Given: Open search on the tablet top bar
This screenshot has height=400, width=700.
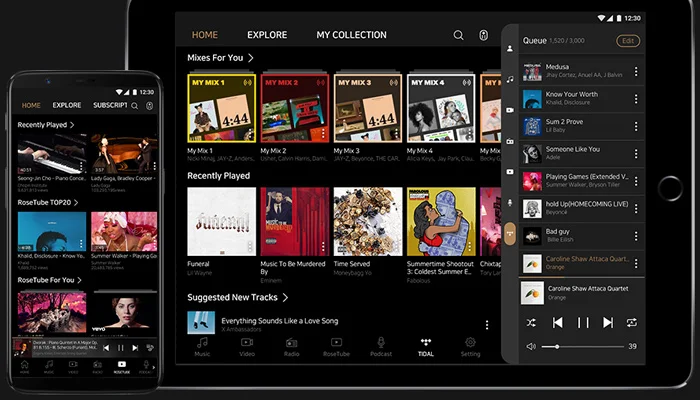Looking at the screenshot, I should click(x=458, y=35).
